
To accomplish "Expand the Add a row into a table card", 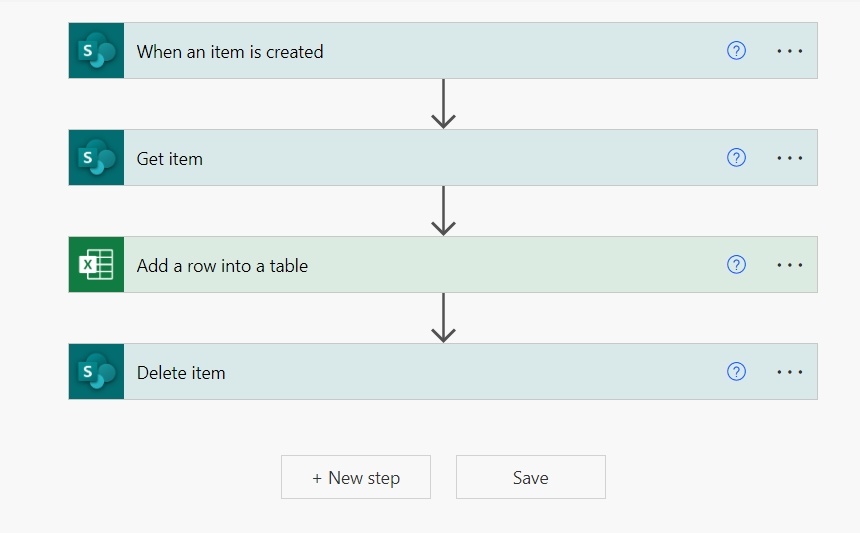I will 400,265.
